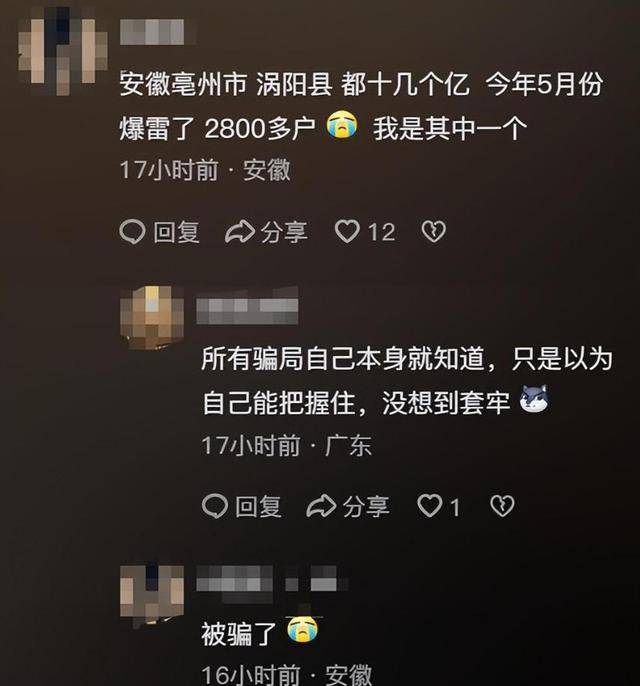Like the first comment with 12 likes

point(347,231)
